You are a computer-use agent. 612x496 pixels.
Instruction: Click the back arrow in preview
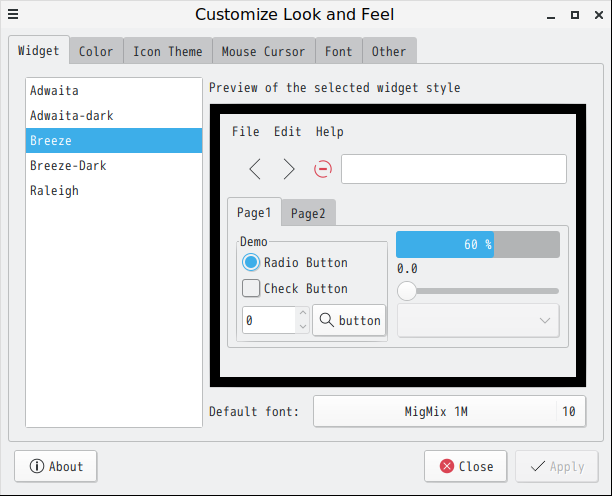point(255,169)
